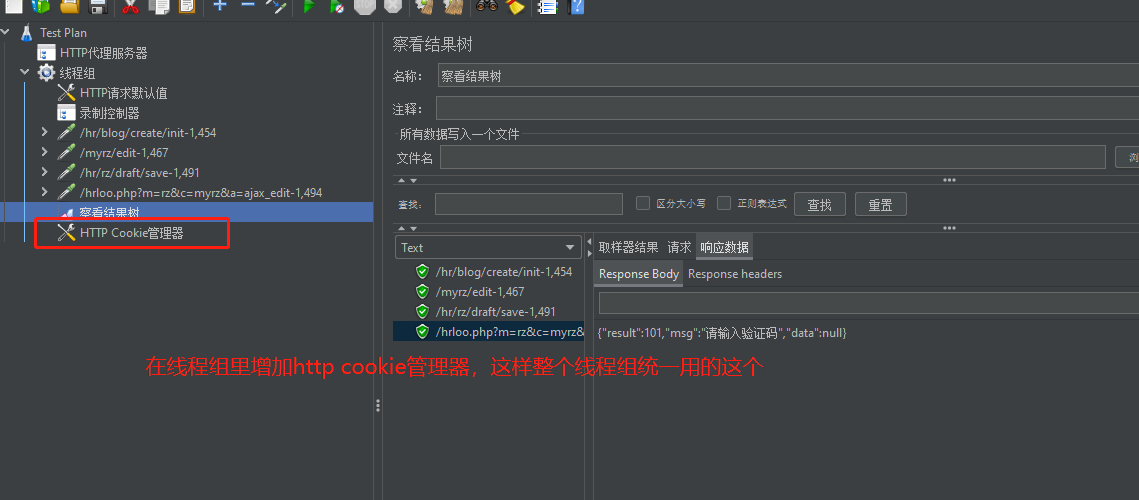Image resolution: width=1139 pixels, height=500 pixels.
Task: Collapse the Test Plan node chevron
Action: (x=7, y=32)
